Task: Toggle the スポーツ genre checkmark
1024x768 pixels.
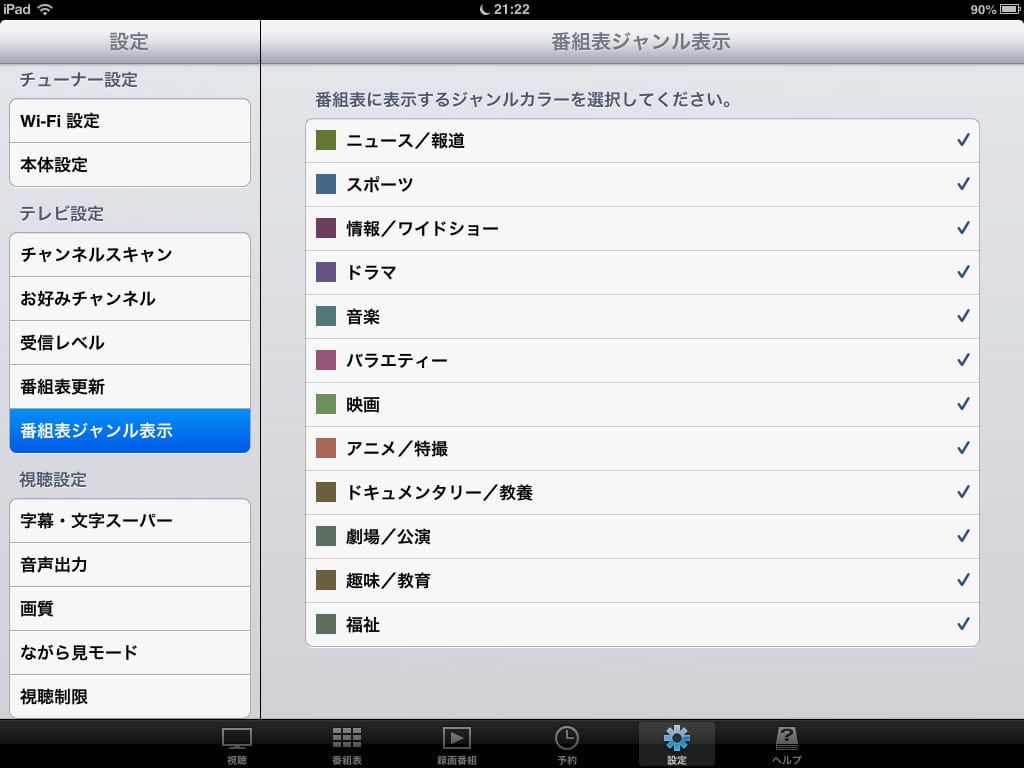Action: click(x=963, y=185)
